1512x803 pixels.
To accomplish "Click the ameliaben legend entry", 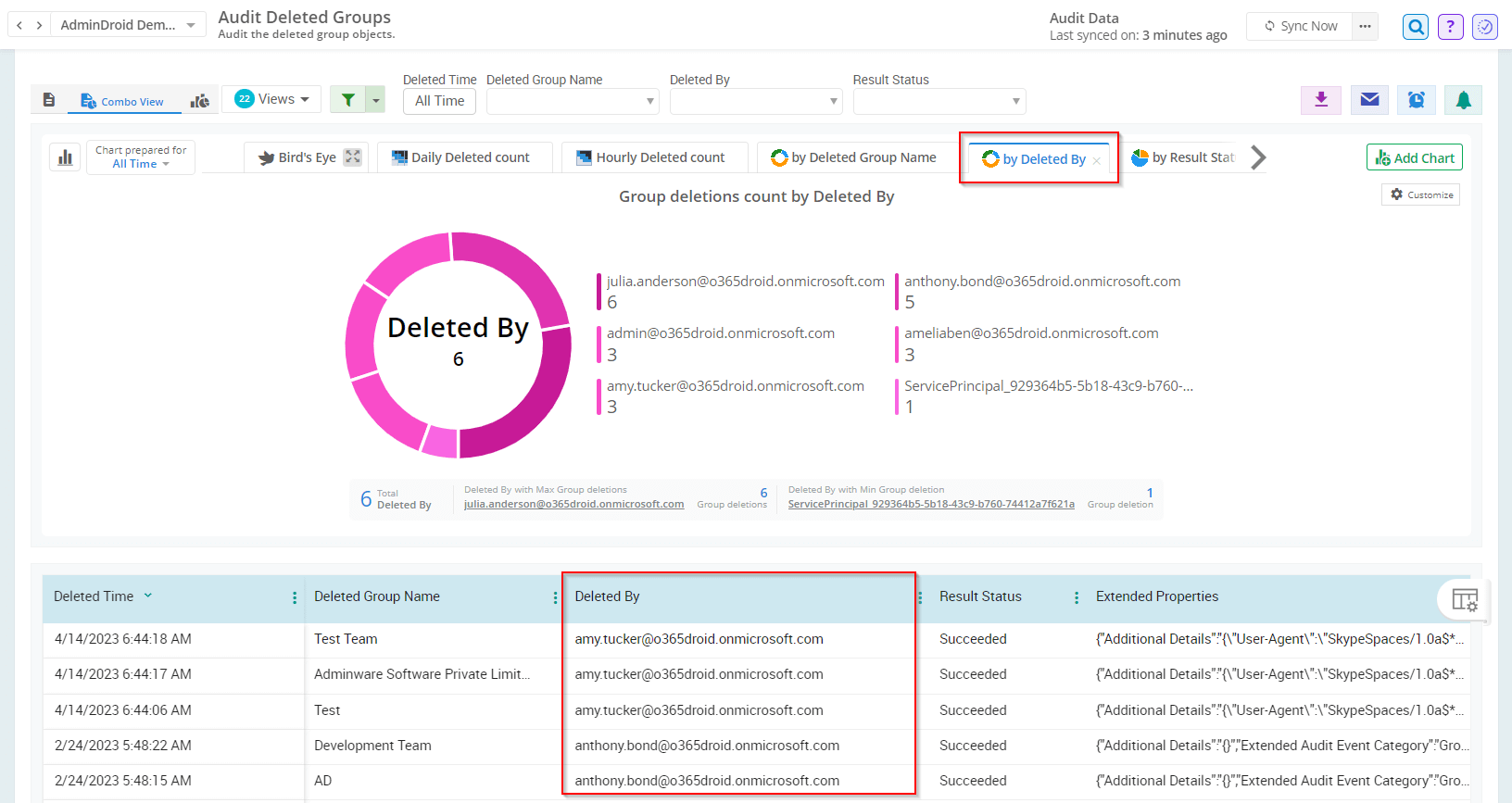I will click(1027, 344).
